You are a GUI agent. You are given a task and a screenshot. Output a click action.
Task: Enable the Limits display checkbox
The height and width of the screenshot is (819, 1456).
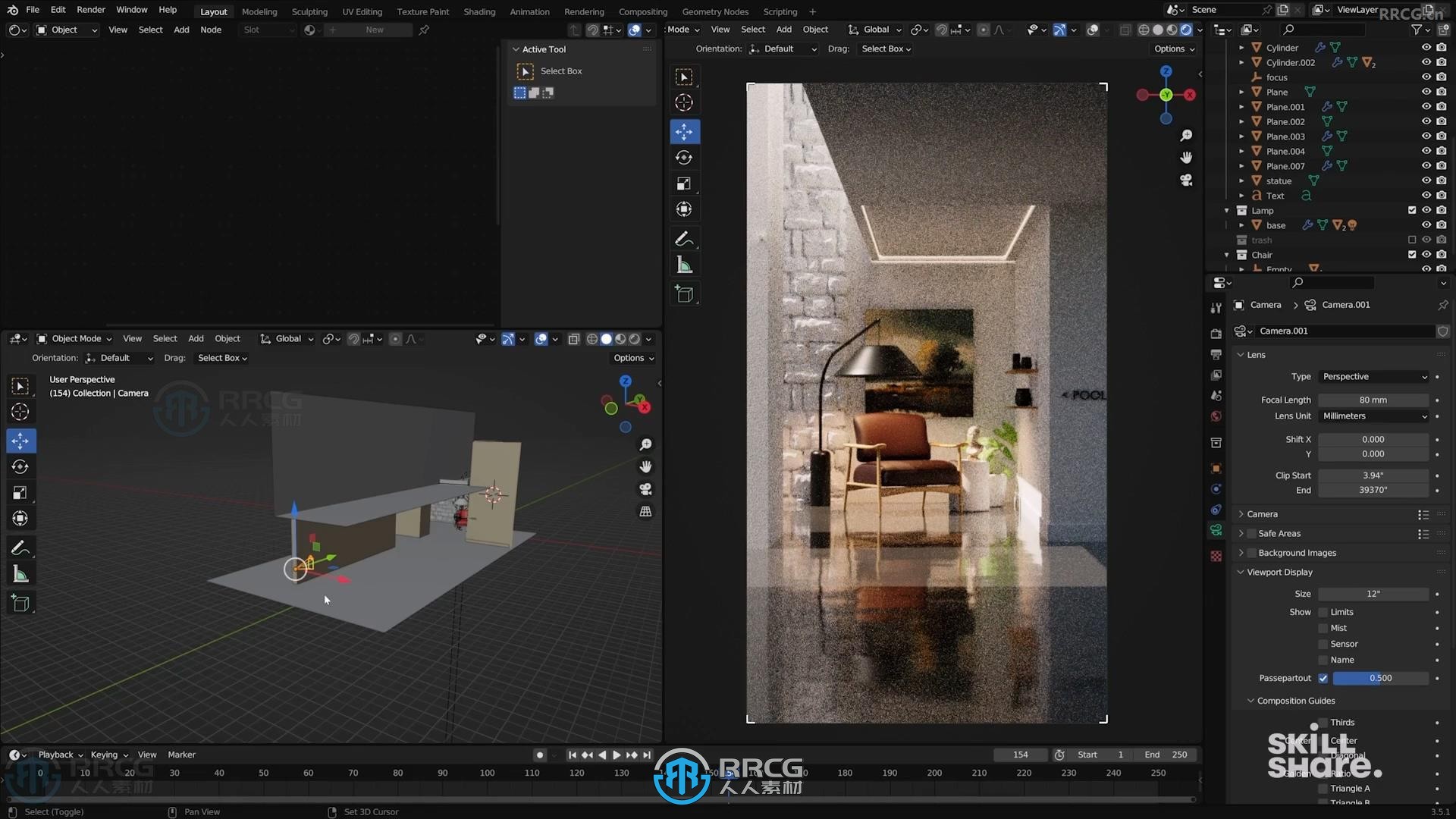click(x=1323, y=612)
